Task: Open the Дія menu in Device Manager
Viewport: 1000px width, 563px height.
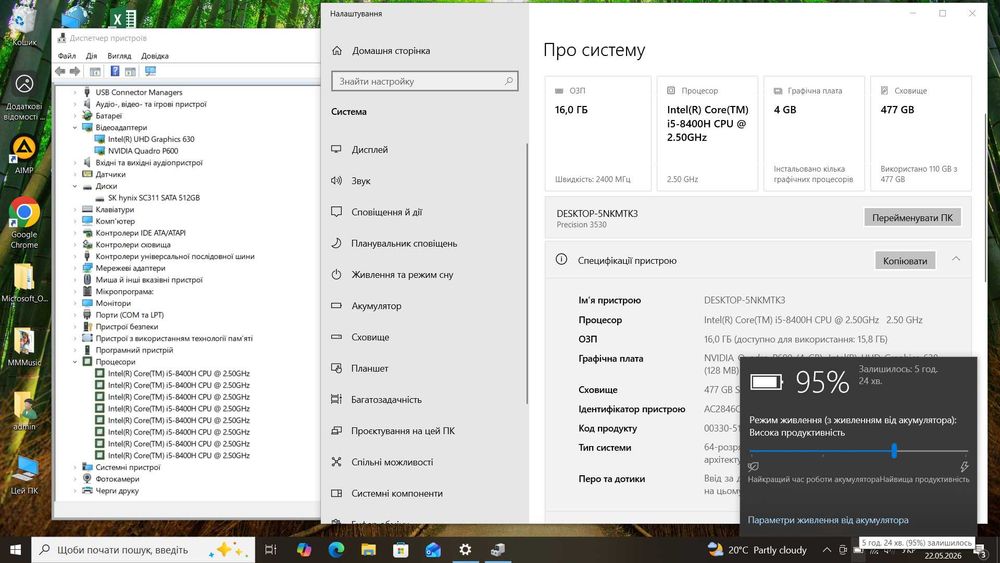Action: (x=91, y=56)
